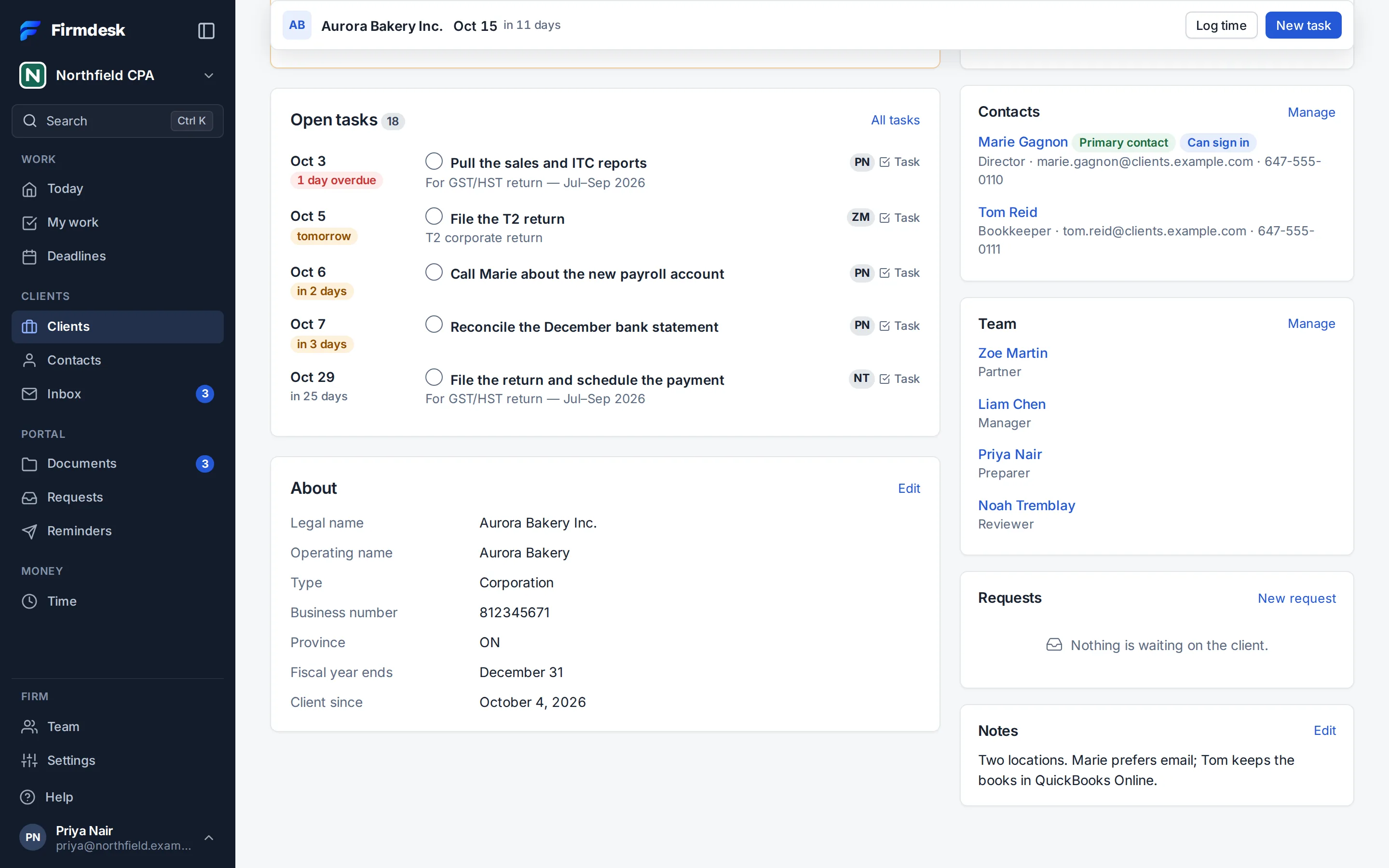Expand the Priya Nair user menu chevron

pyautogui.click(x=209, y=838)
